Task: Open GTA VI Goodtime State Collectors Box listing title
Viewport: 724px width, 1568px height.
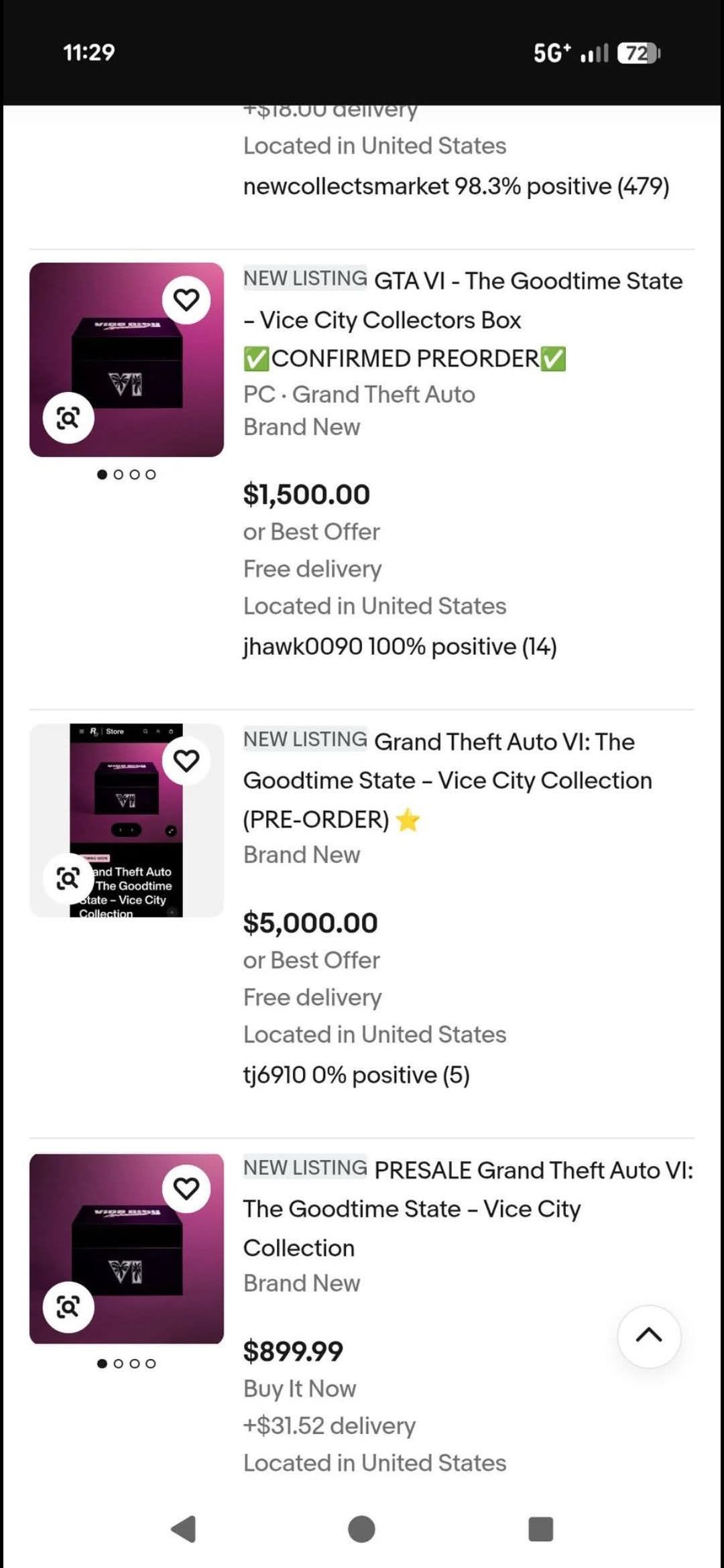Action: click(463, 320)
